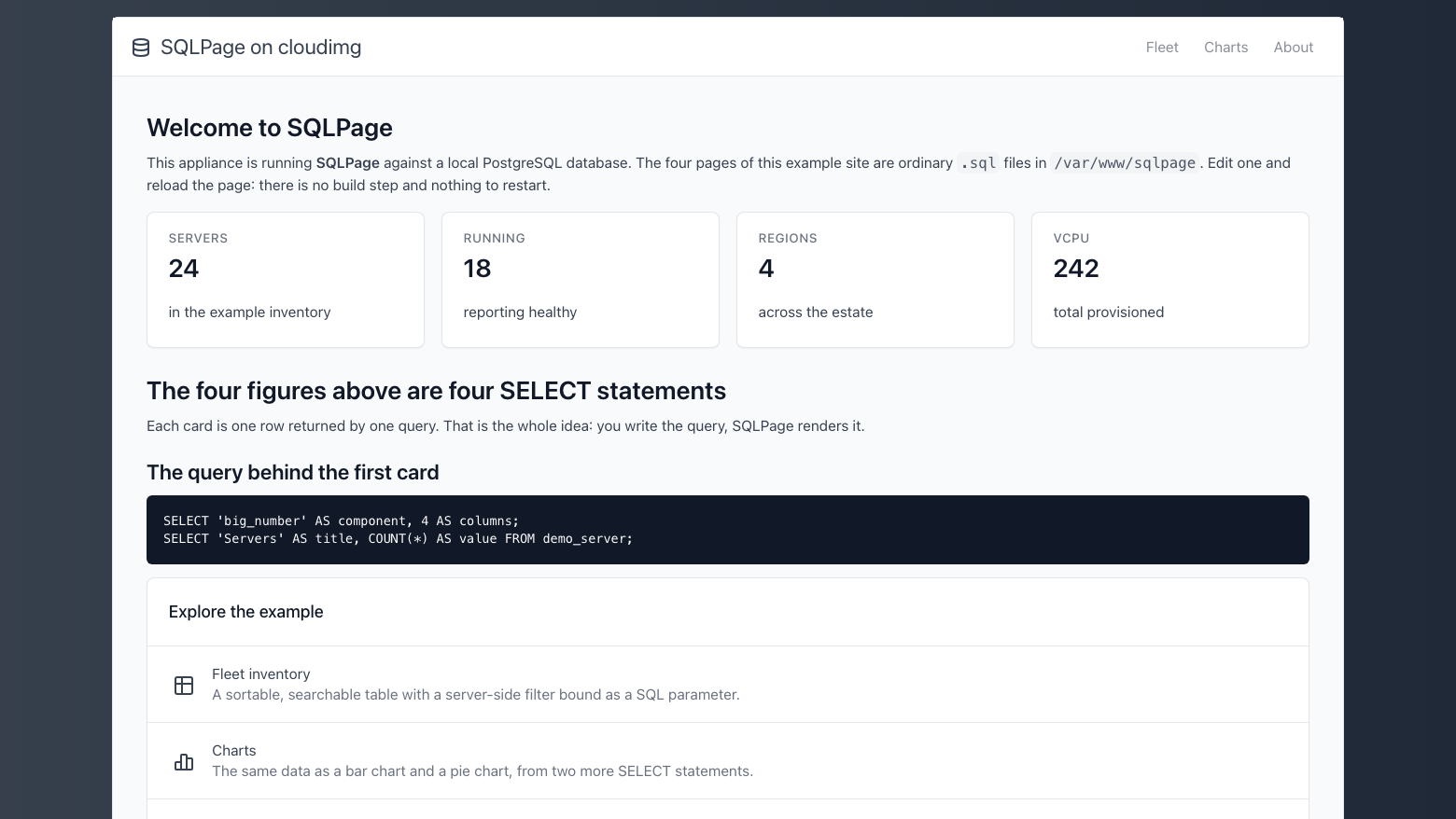Viewport: 1456px width, 819px height.
Task: Click 'reporting healthy' text
Action: (x=520, y=312)
